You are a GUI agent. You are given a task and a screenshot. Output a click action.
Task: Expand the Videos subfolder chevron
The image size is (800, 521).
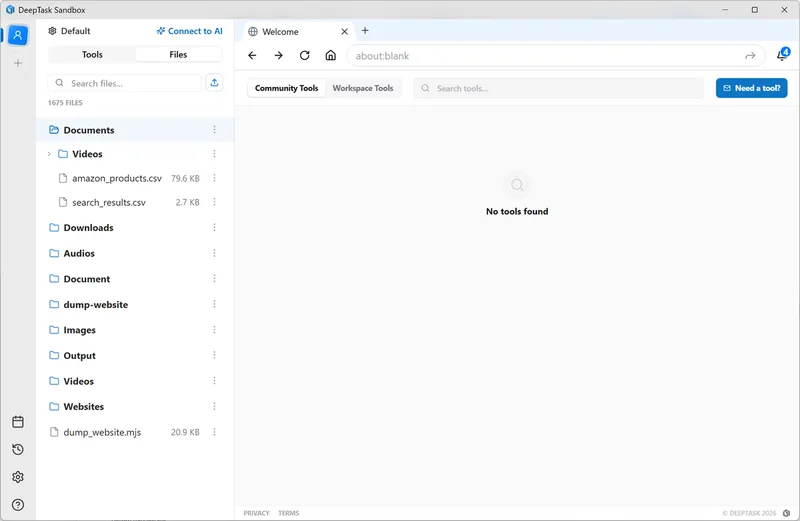point(49,154)
